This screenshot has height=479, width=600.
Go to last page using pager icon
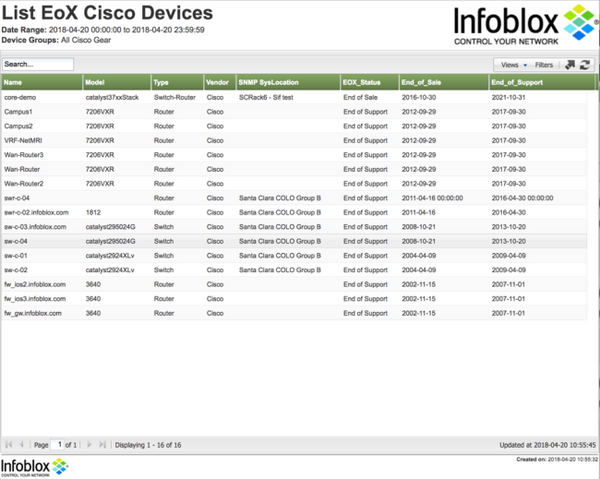tap(102, 445)
